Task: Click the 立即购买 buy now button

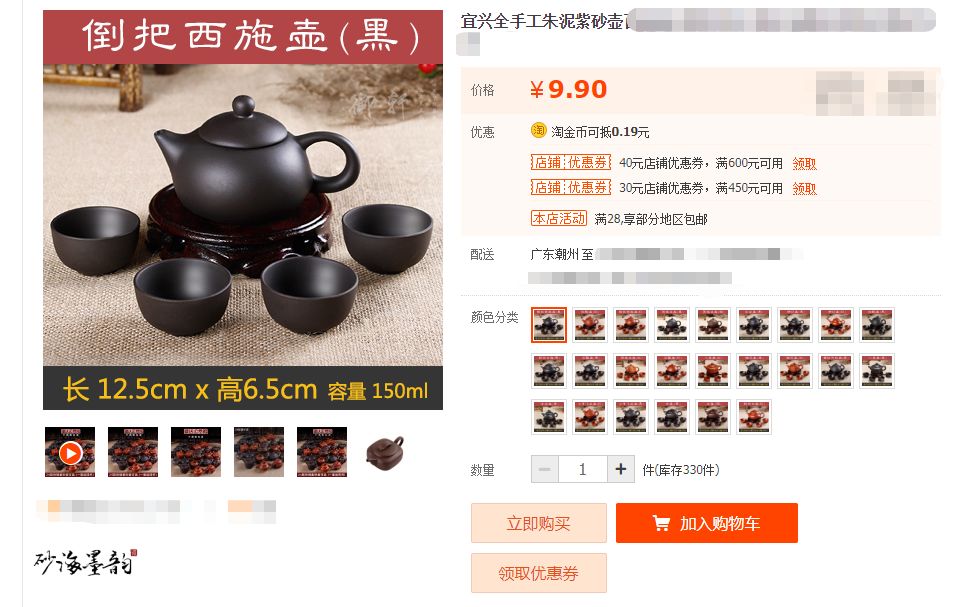Action: (x=538, y=523)
